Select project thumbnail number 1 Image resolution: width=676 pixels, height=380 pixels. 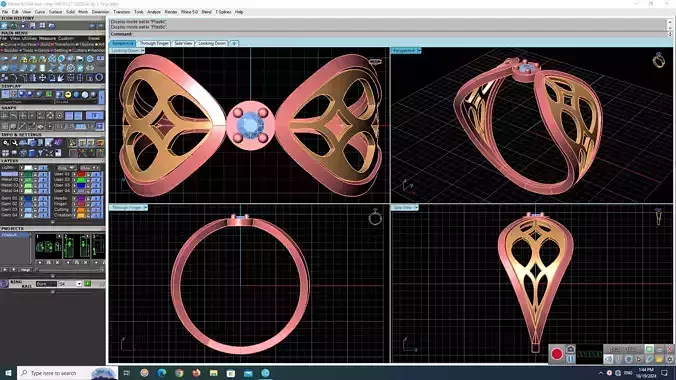(49, 247)
